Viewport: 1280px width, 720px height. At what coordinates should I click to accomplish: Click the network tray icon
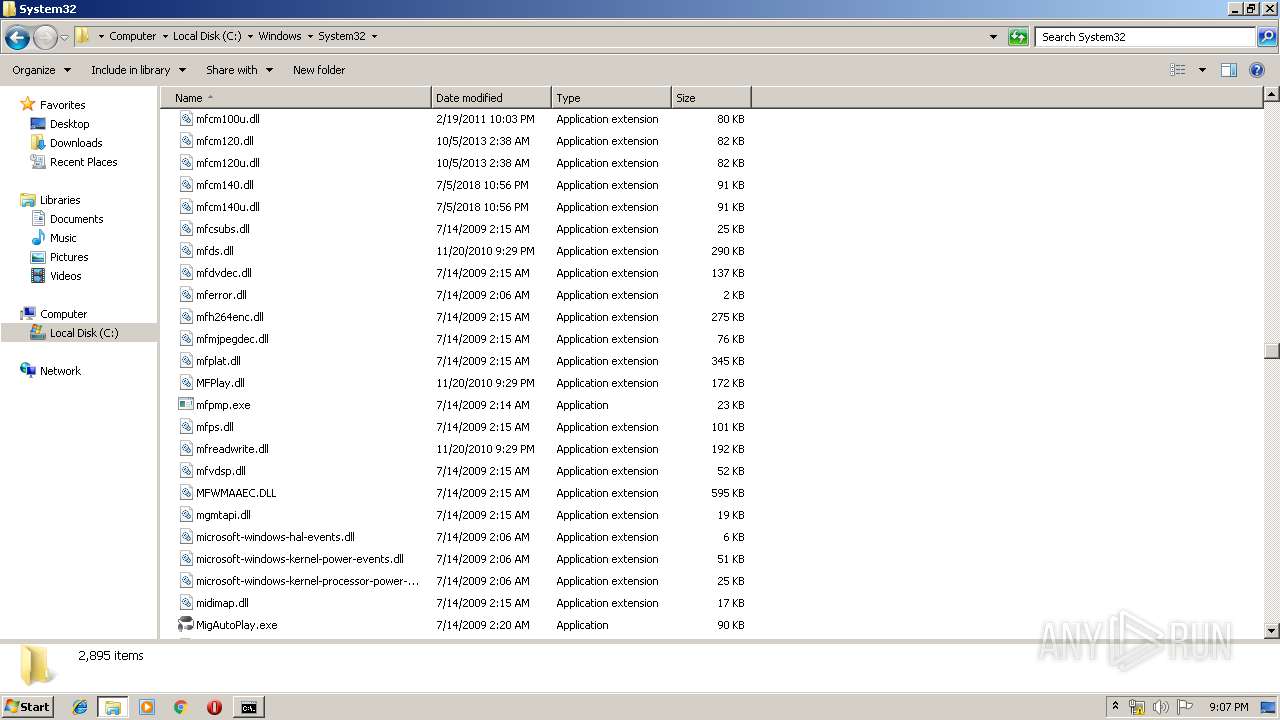click(1137, 707)
